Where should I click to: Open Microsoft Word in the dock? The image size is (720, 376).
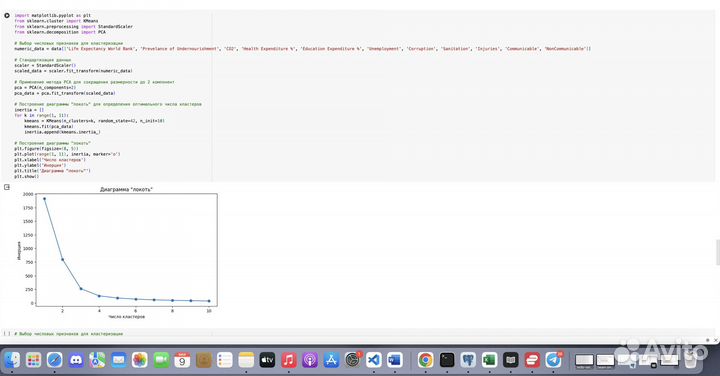click(395, 359)
